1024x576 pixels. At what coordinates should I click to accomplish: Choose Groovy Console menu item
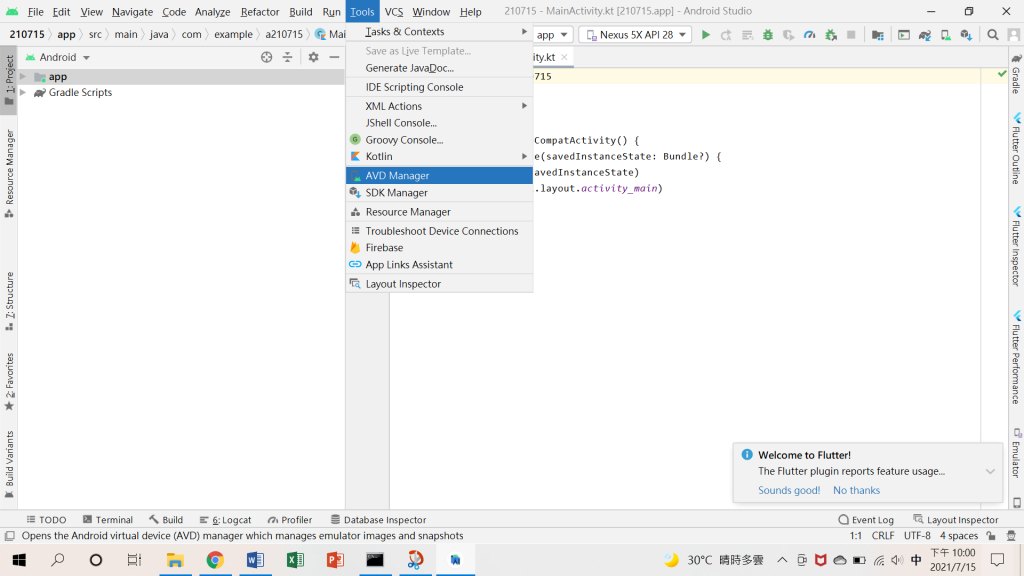439,140
